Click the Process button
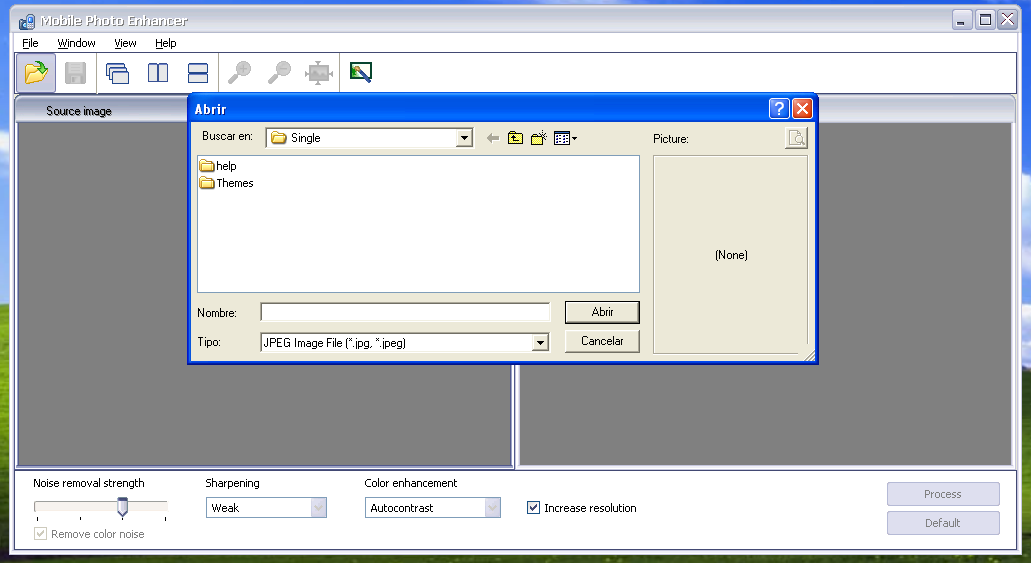This screenshot has width=1031, height=563. coord(943,494)
